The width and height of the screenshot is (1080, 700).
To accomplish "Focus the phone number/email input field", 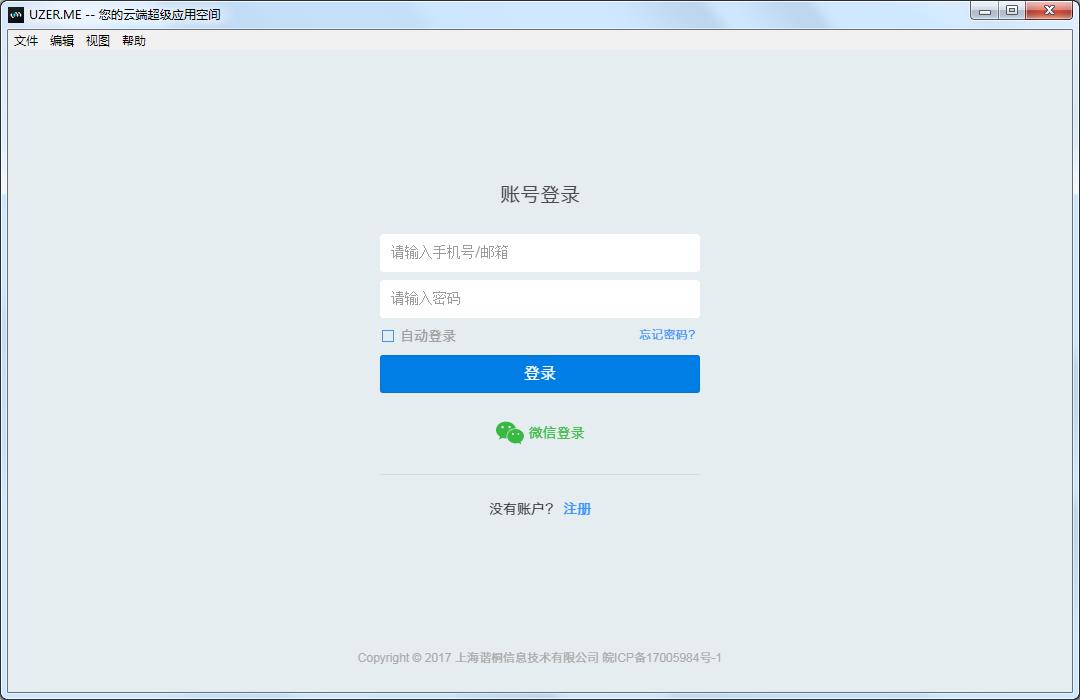I will [539, 253].
